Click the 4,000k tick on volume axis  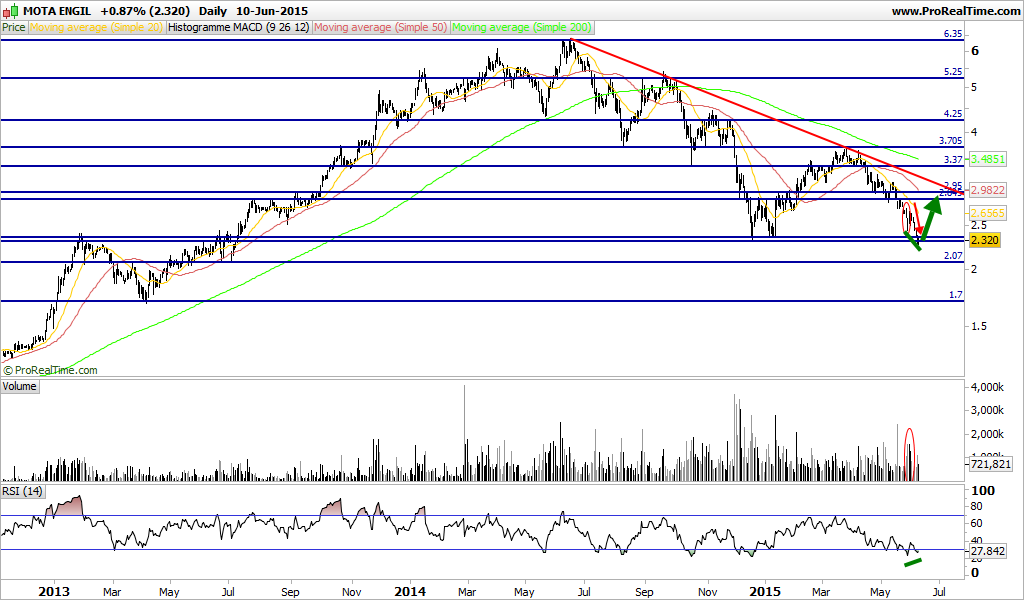[x=987, y=387]
